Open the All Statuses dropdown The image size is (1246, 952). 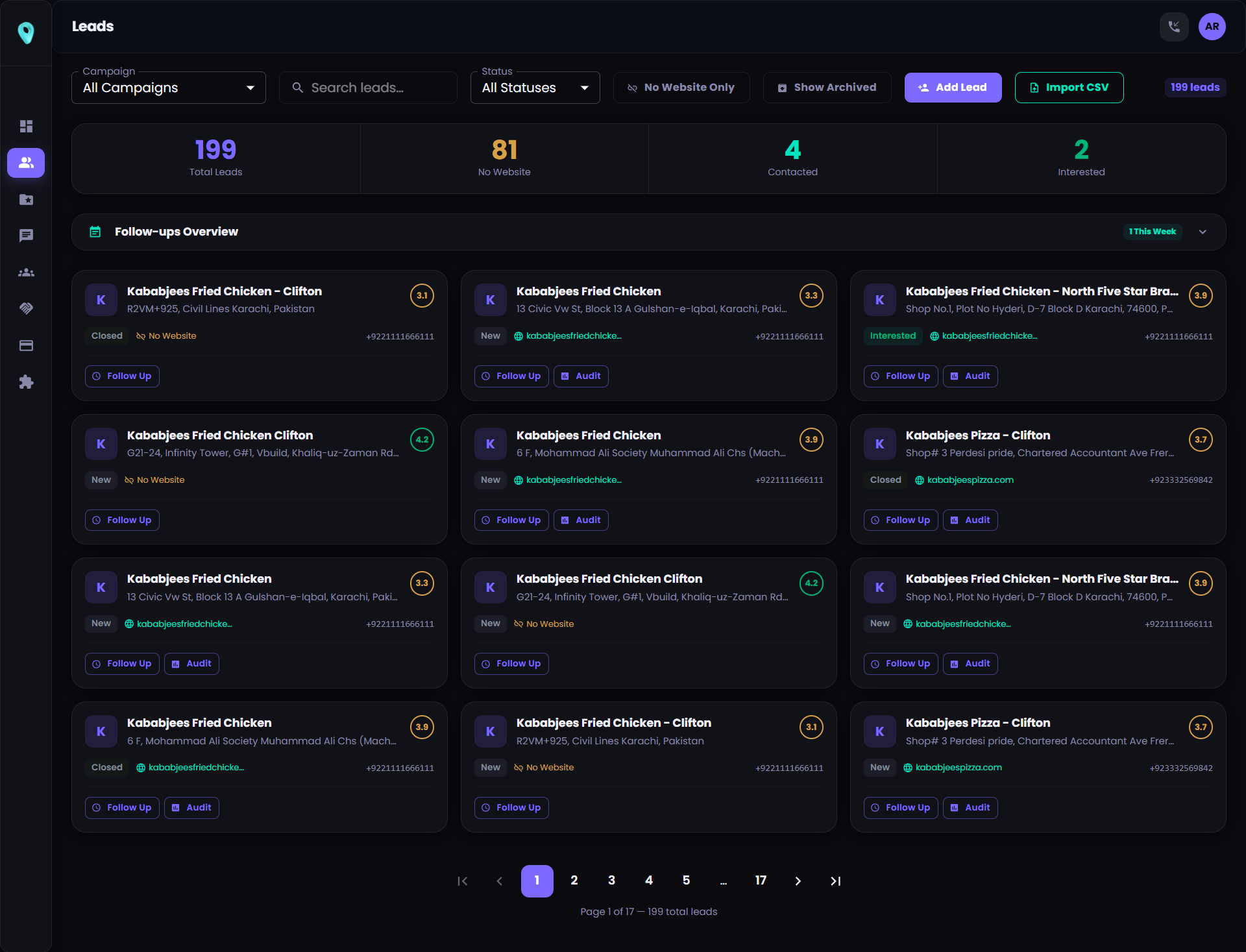point(535,88)
